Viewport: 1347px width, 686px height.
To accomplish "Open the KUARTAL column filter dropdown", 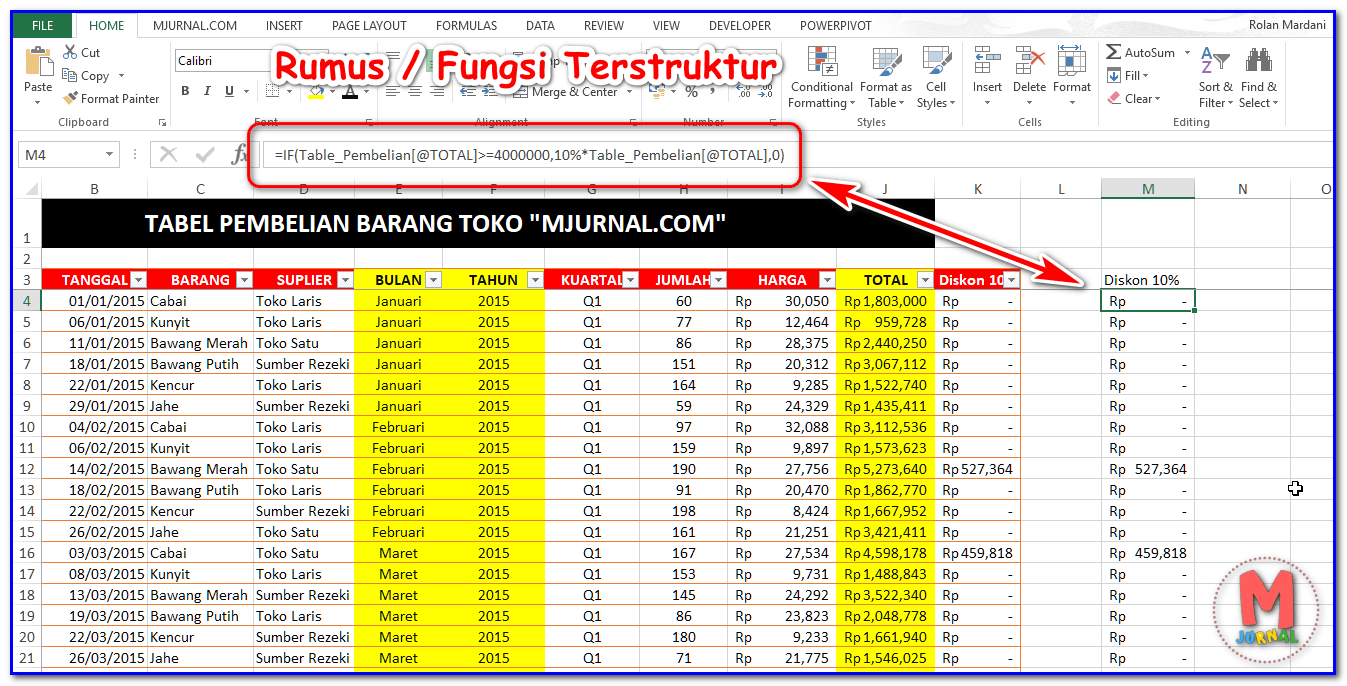I will pos(630,280).
